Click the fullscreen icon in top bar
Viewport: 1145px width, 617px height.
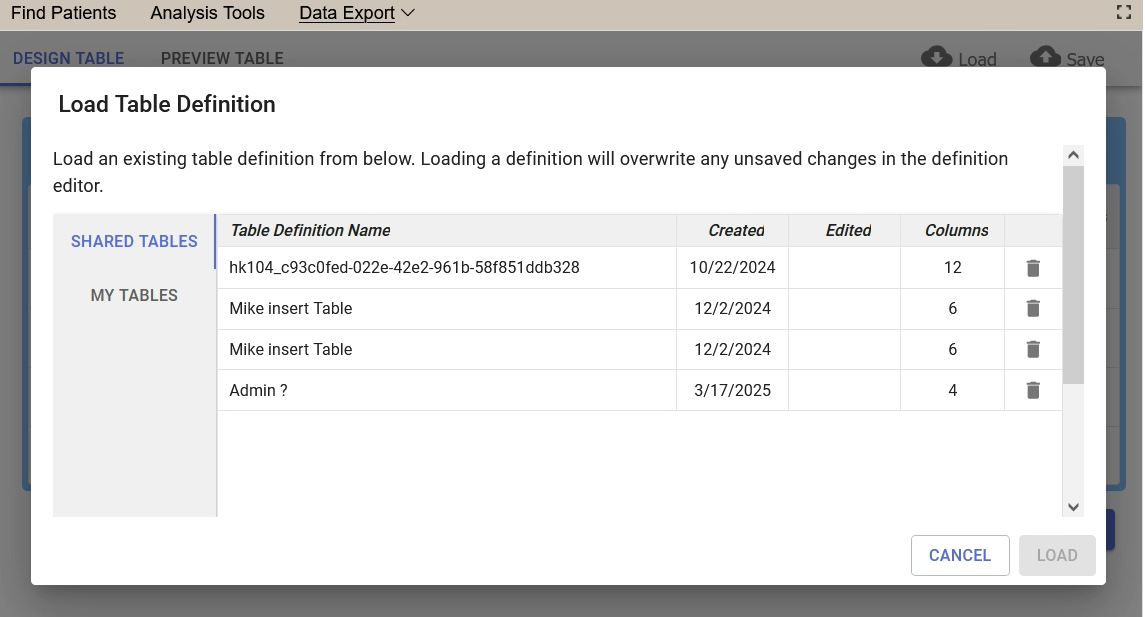point(1123,13)
